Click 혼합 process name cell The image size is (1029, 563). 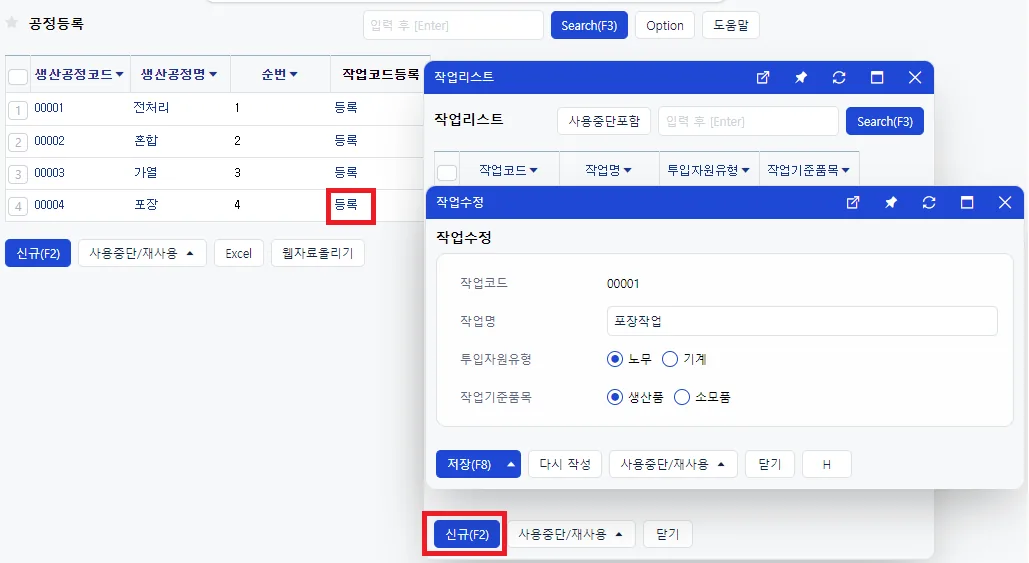click(146, 140)
